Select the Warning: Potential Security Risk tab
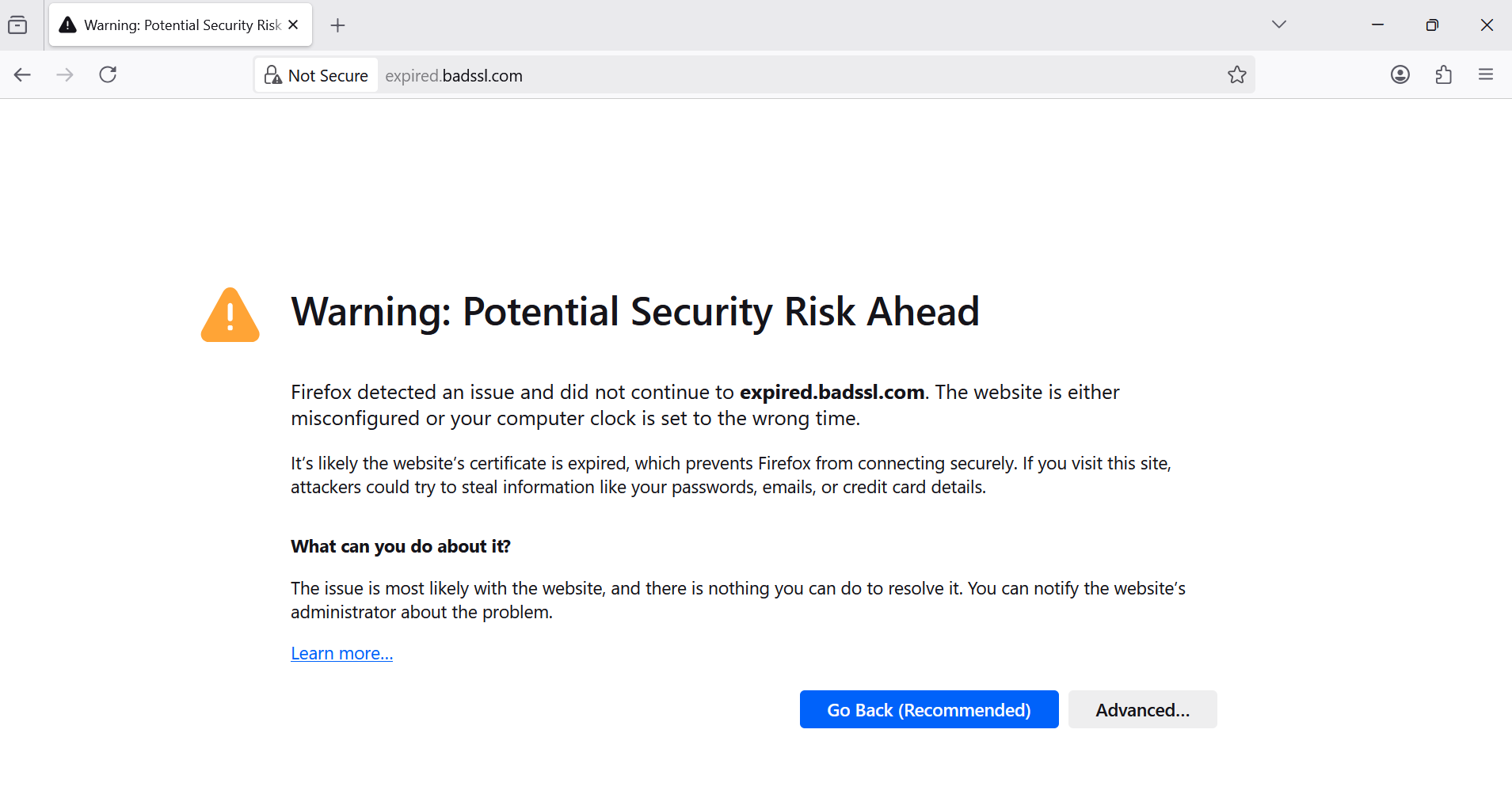The height and width of the screenshot is (794, 1512). pyautogui.click(x=171, y=25)
